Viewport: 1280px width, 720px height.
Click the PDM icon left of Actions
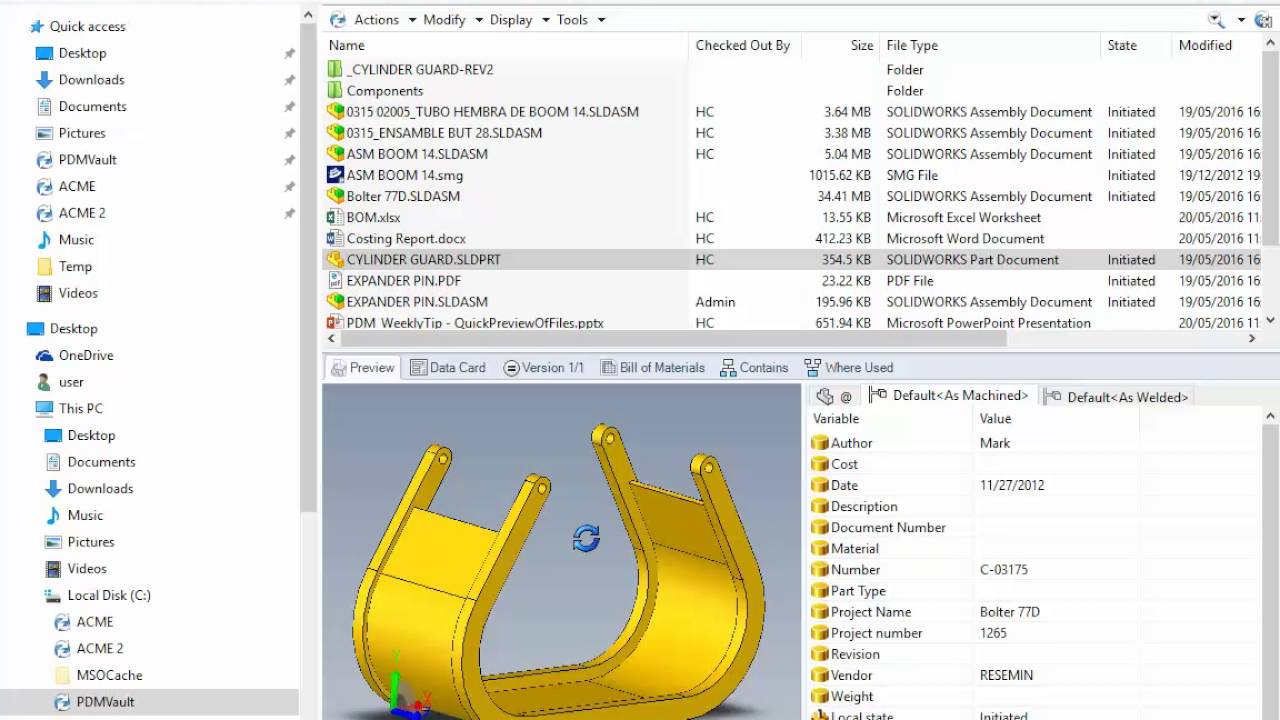point(338,20)
